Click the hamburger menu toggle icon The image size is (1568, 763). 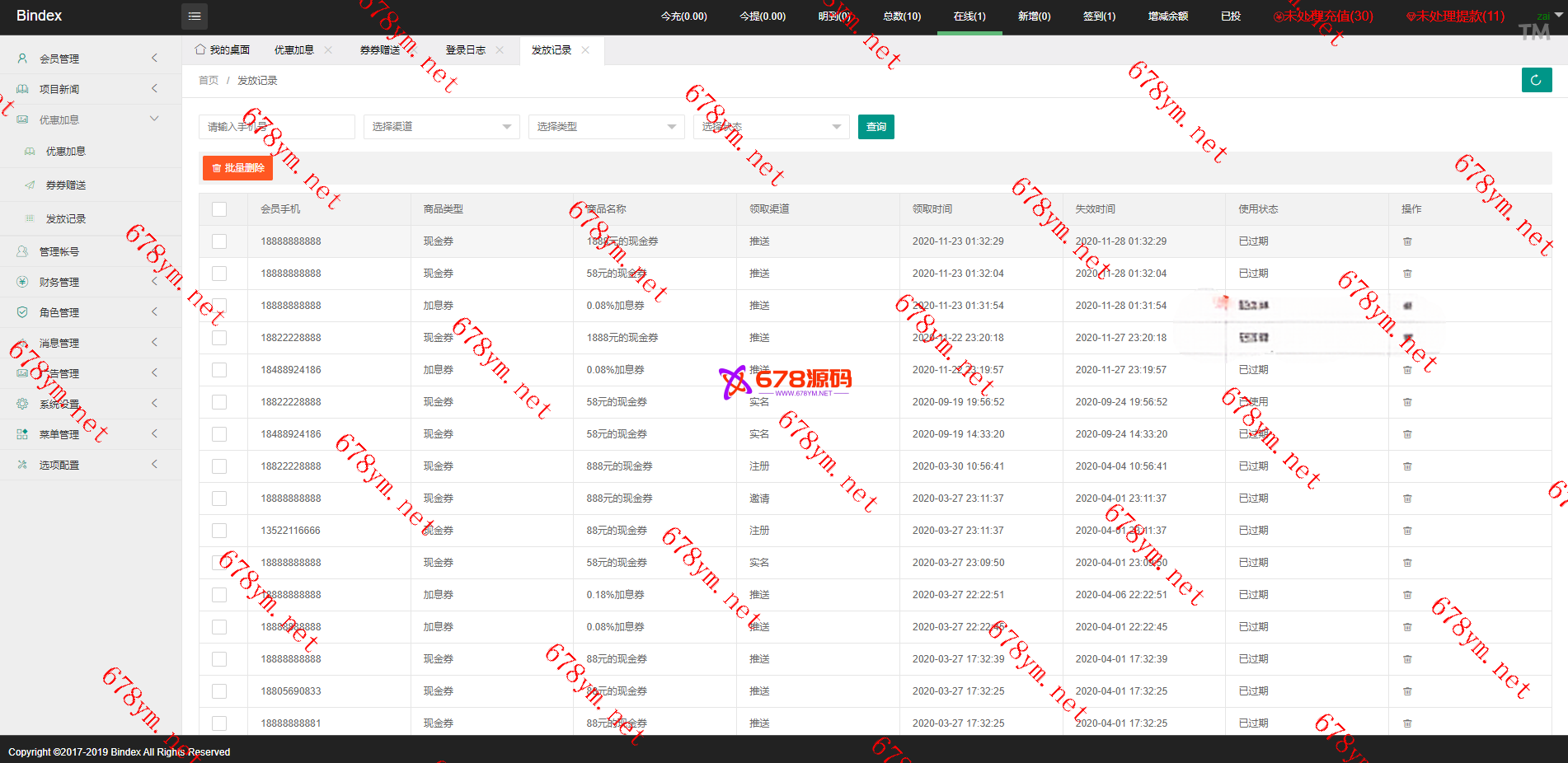click(195, 16)
